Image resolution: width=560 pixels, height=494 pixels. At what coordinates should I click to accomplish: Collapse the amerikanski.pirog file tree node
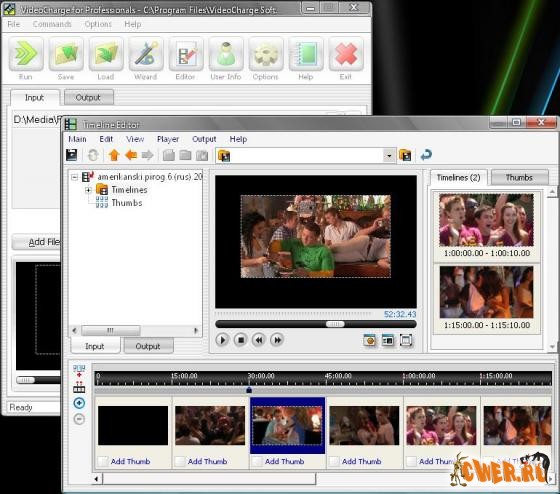(x=74, y=177)
